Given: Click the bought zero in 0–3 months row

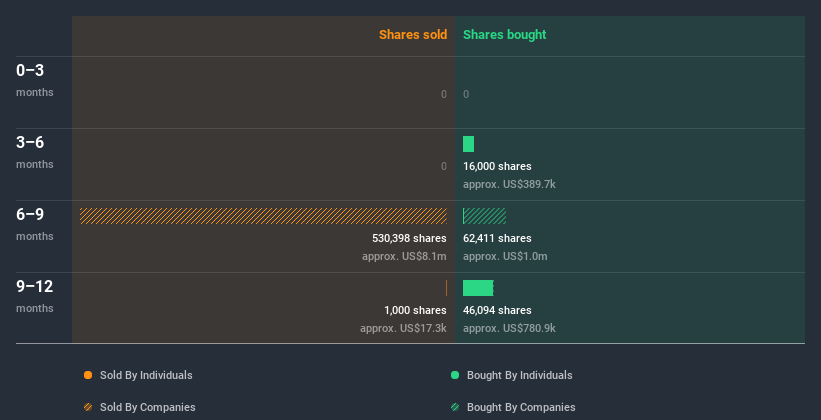Looking at the screenshot, I should tap(466, 94).
